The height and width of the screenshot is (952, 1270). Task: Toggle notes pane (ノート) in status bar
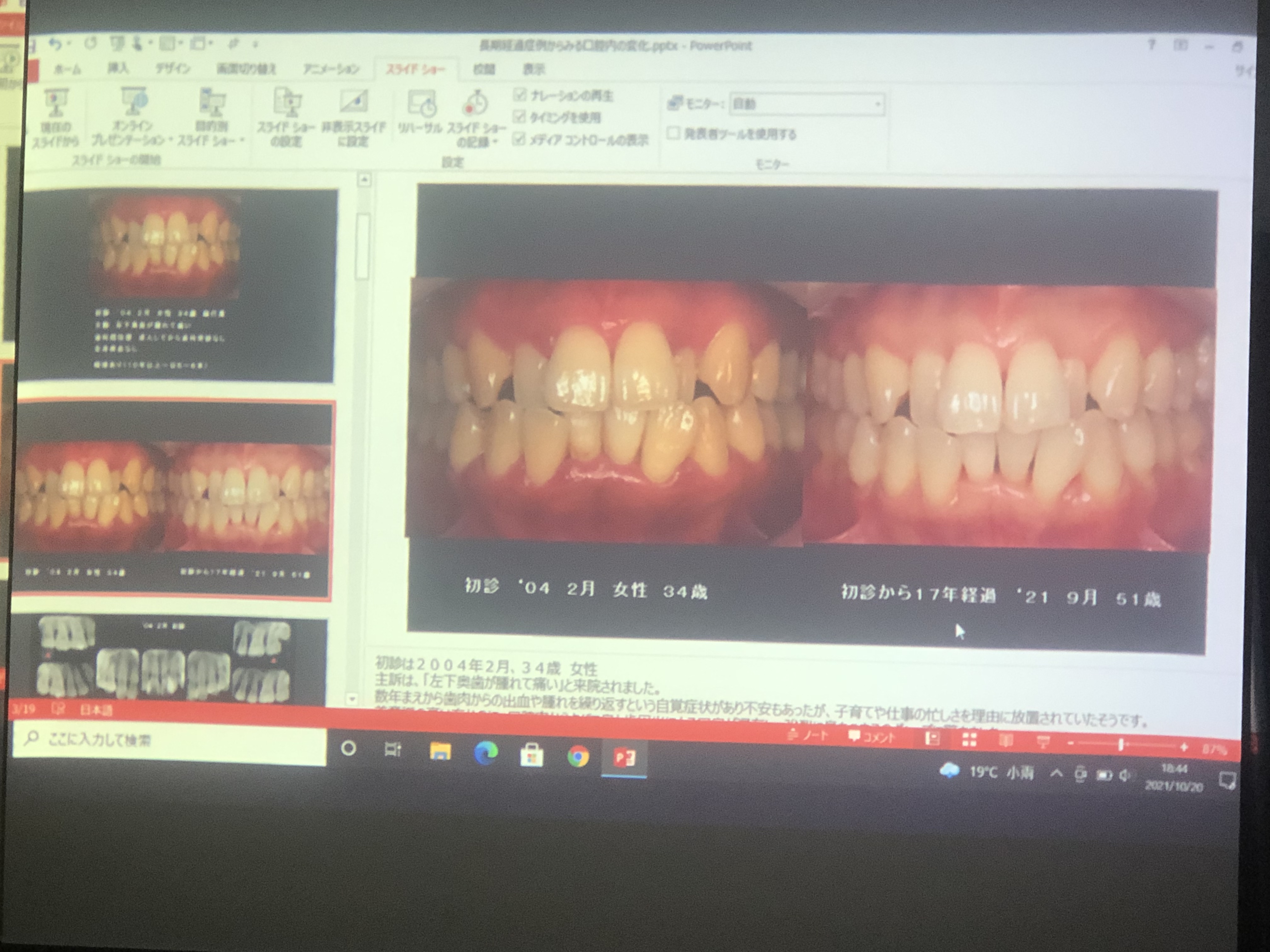click(808, 735)
